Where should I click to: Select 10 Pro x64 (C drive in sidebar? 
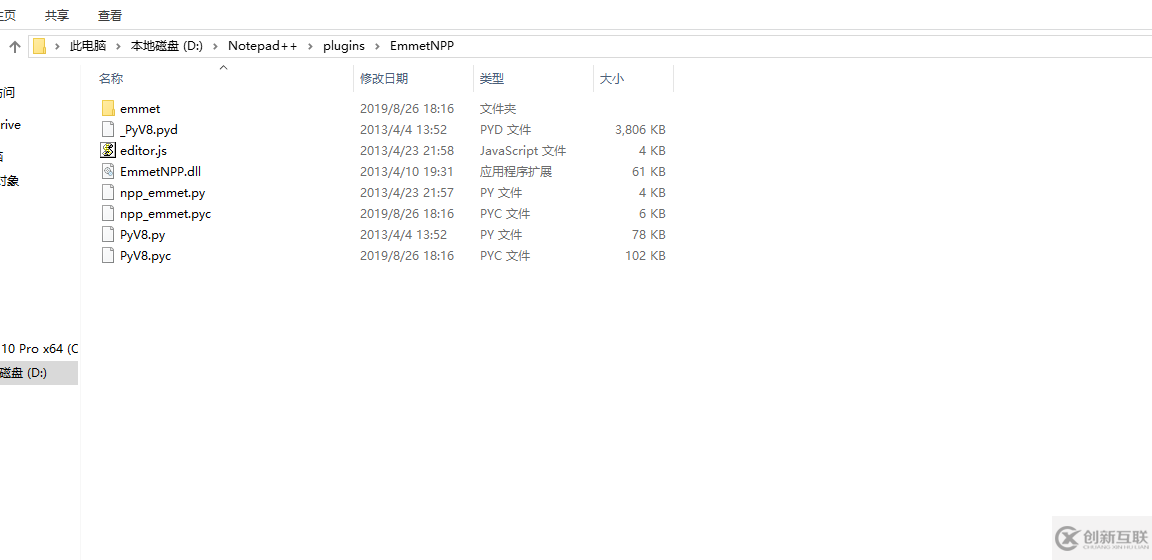tap(39, 348)
